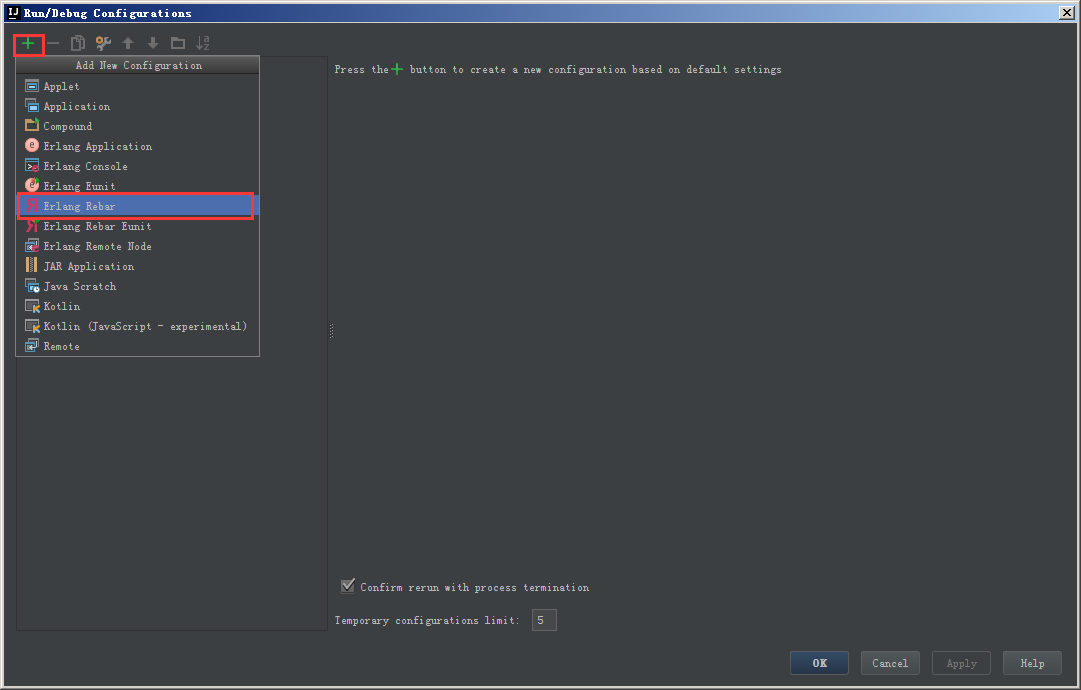Click the remove configuration minus icon

pos(53,43)
